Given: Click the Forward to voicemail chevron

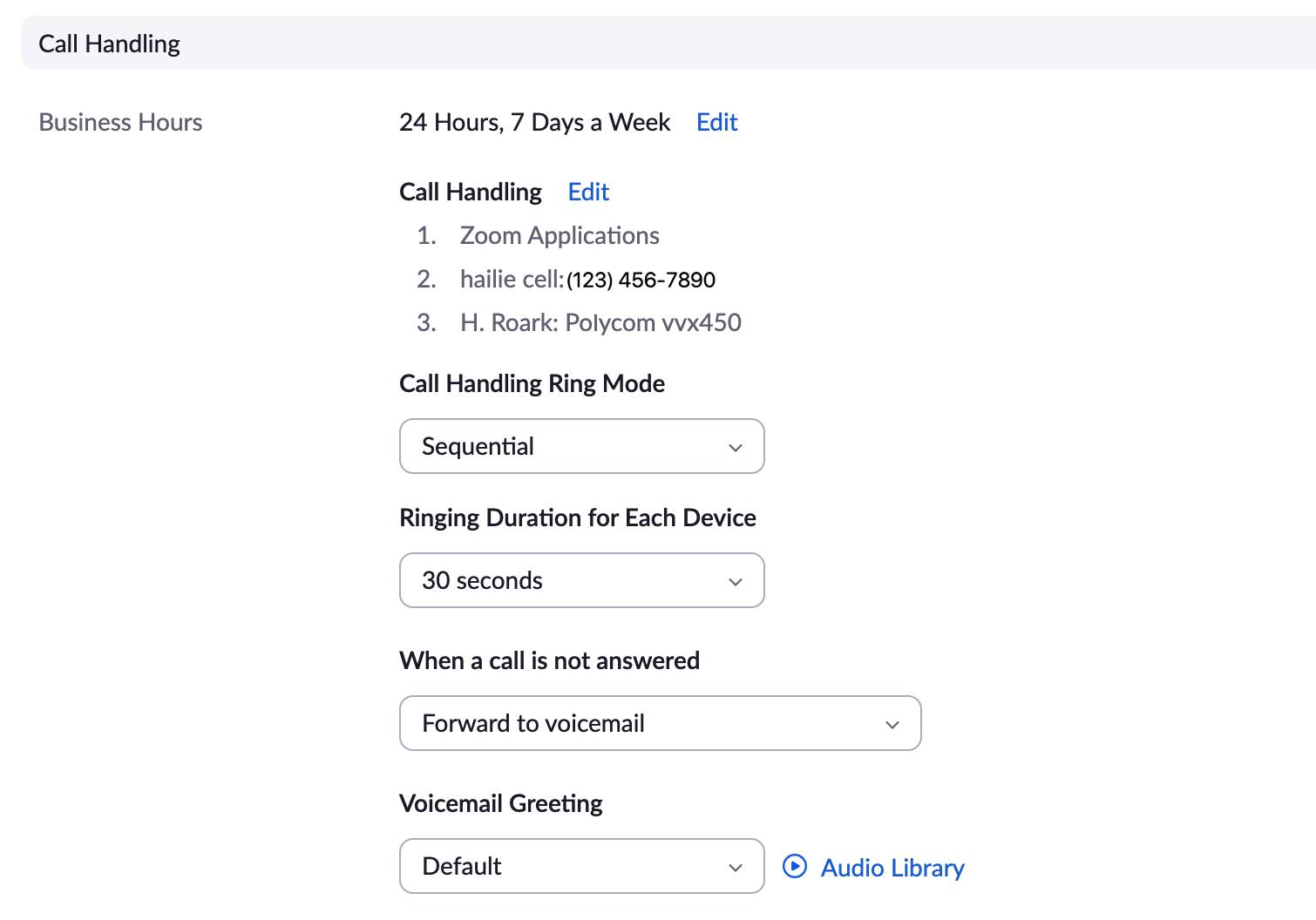Looking at the screenshot, I should (892, 725).
